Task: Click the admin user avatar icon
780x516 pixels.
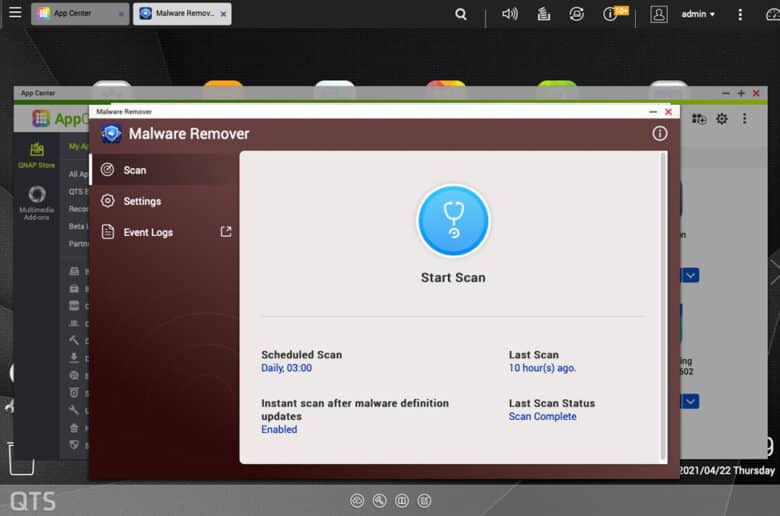Action: tap(659, 14)
